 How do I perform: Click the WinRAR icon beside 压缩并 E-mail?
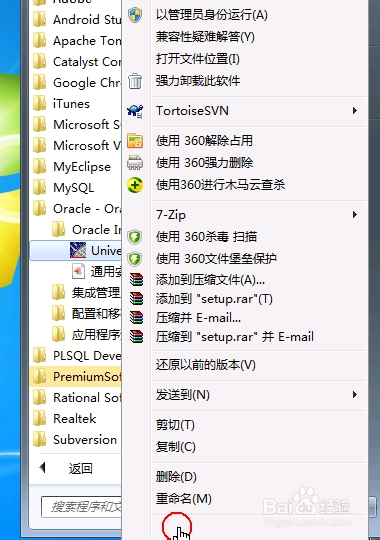pos(136,318)
